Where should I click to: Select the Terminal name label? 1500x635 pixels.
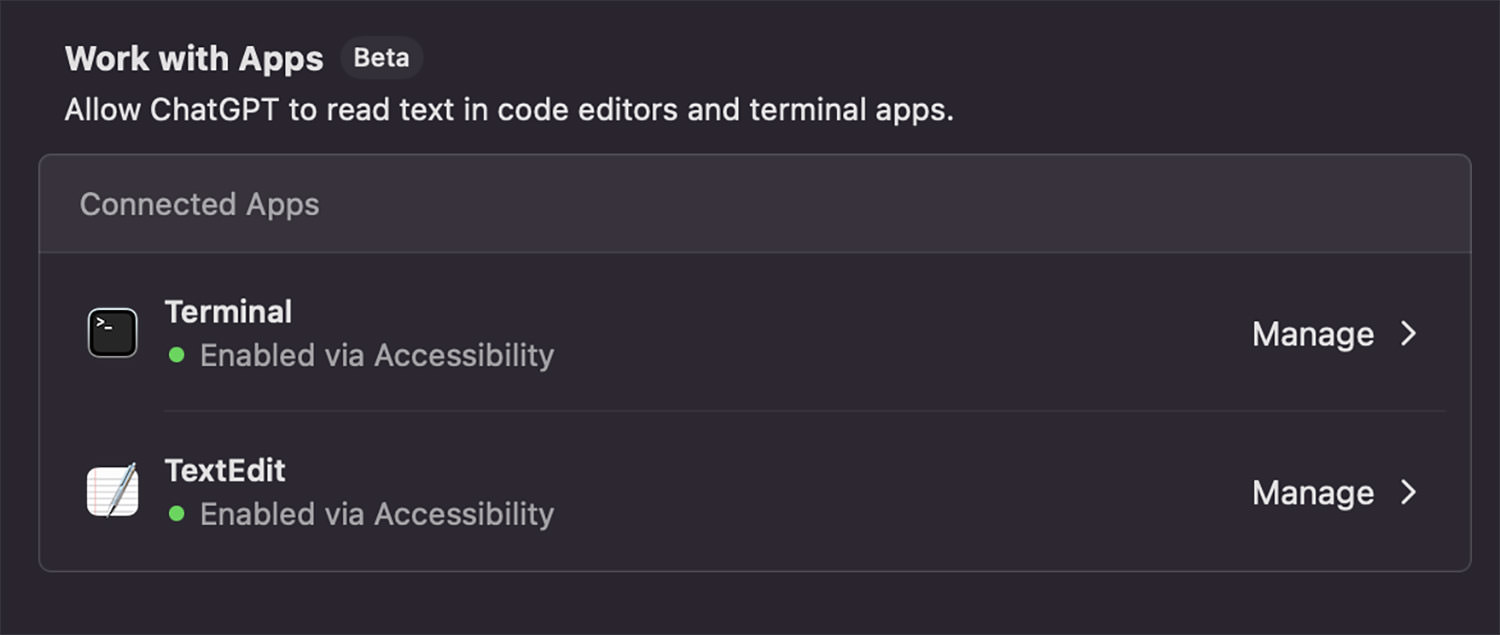[228, 312]
